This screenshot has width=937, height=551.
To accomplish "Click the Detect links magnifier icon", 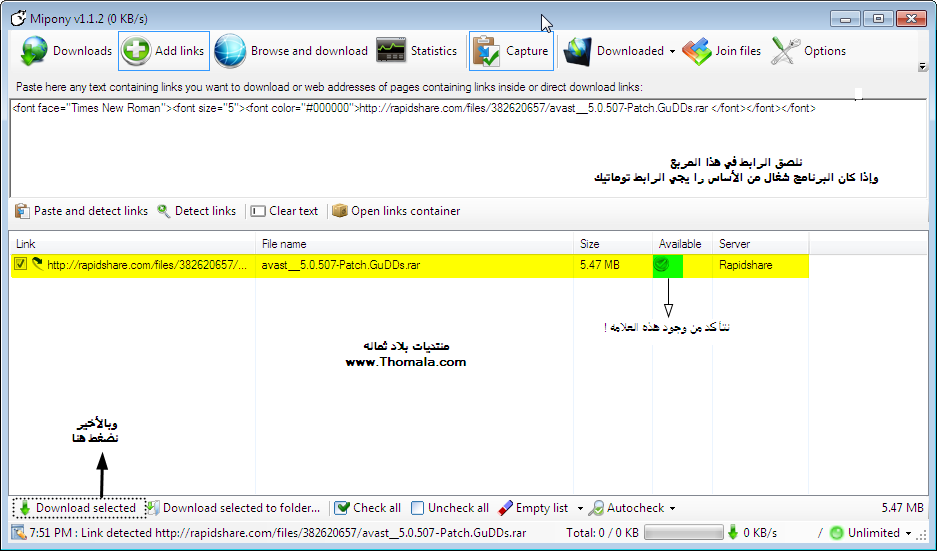I will click(164, 211).
